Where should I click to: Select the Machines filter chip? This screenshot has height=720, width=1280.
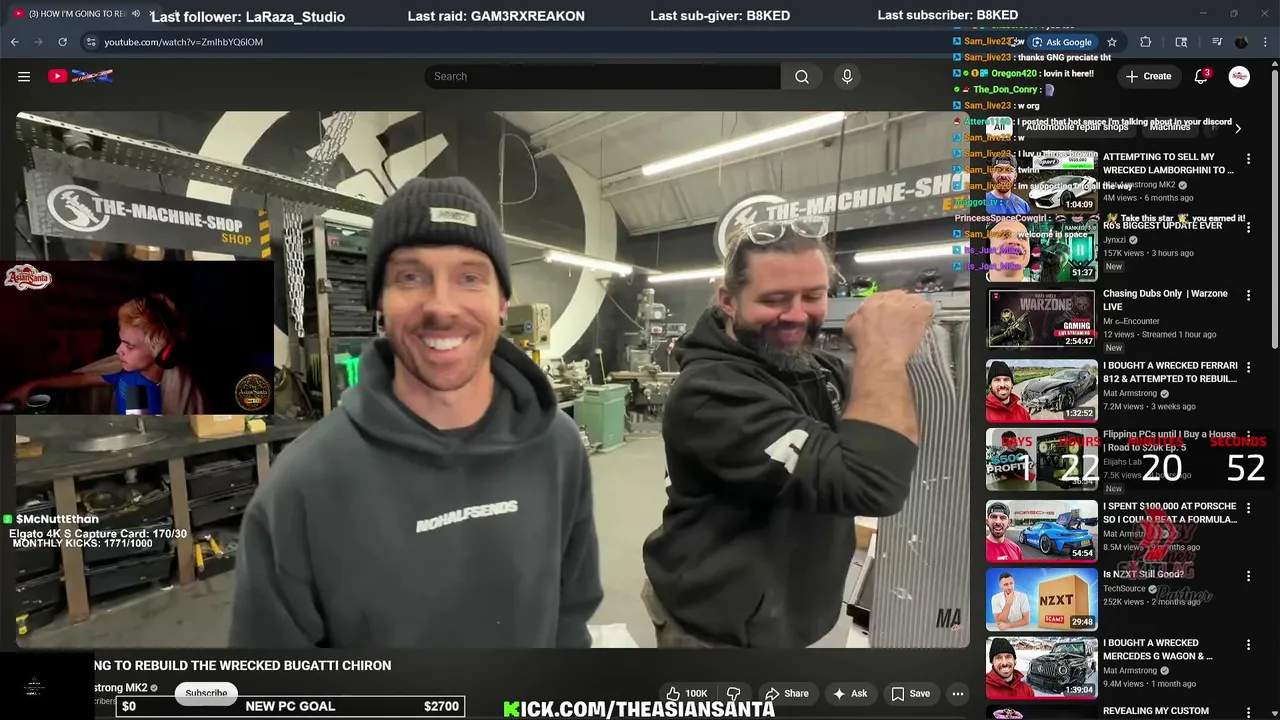(1170, 127)
